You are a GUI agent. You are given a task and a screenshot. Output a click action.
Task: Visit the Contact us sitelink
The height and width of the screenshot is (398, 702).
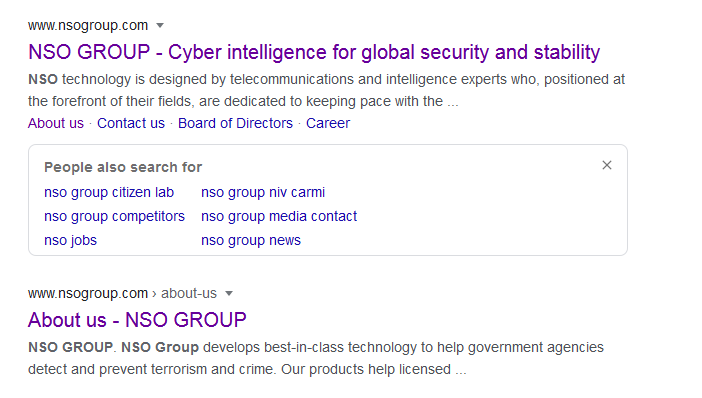(x=131, y=123)
